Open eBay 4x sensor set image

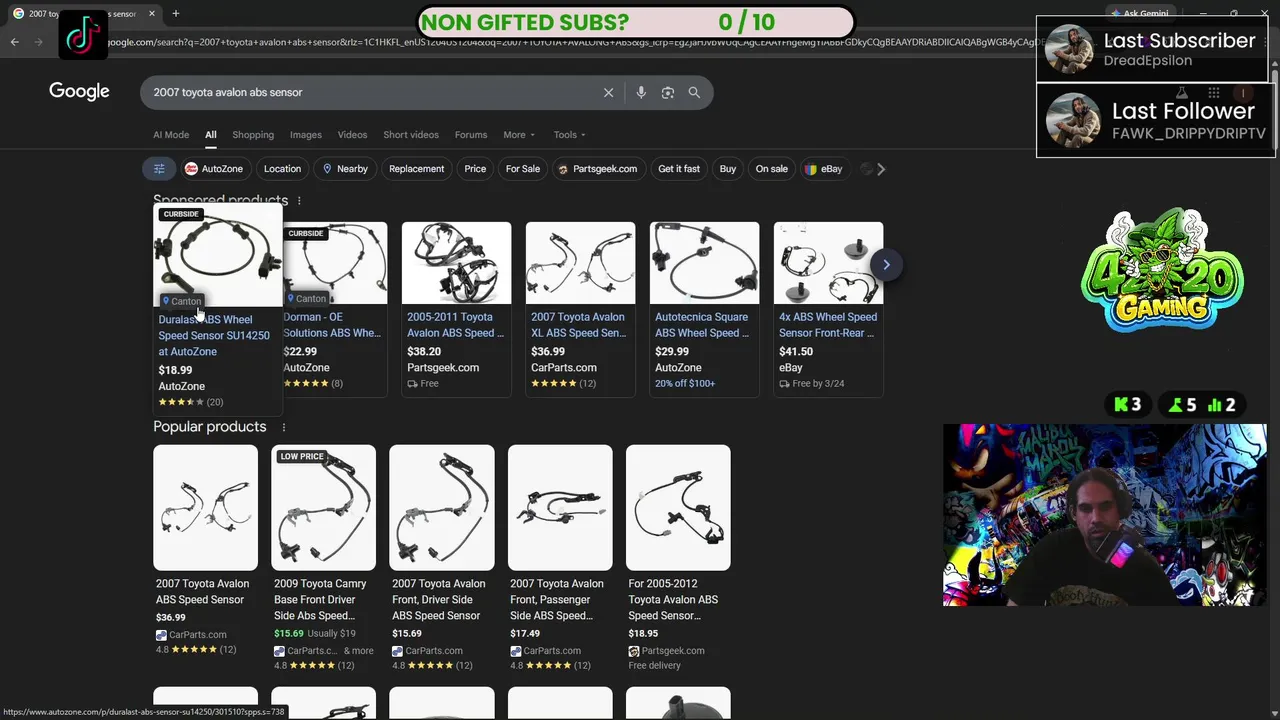pyautogui.click(x=828, y=263)
